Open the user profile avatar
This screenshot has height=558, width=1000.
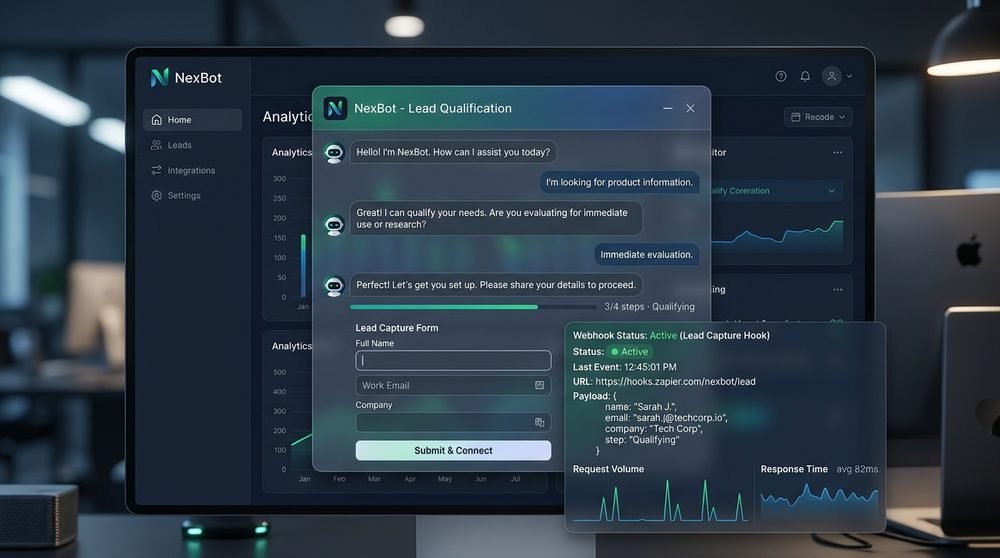832,76
